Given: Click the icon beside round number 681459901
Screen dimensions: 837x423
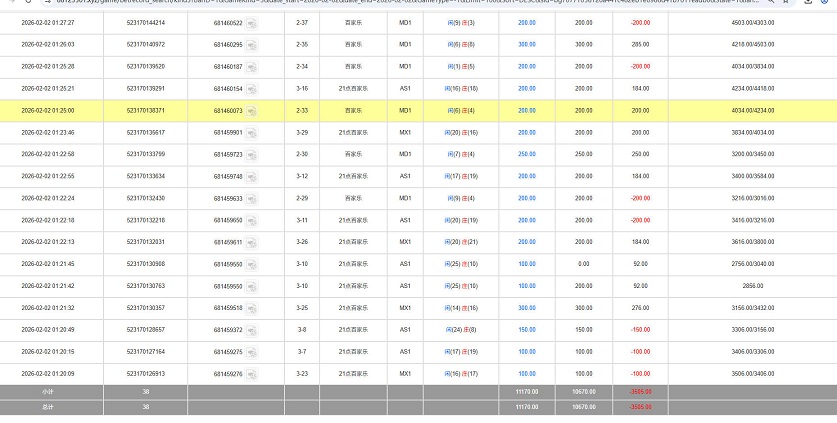Looking at the screenshot, I should 251,133.
